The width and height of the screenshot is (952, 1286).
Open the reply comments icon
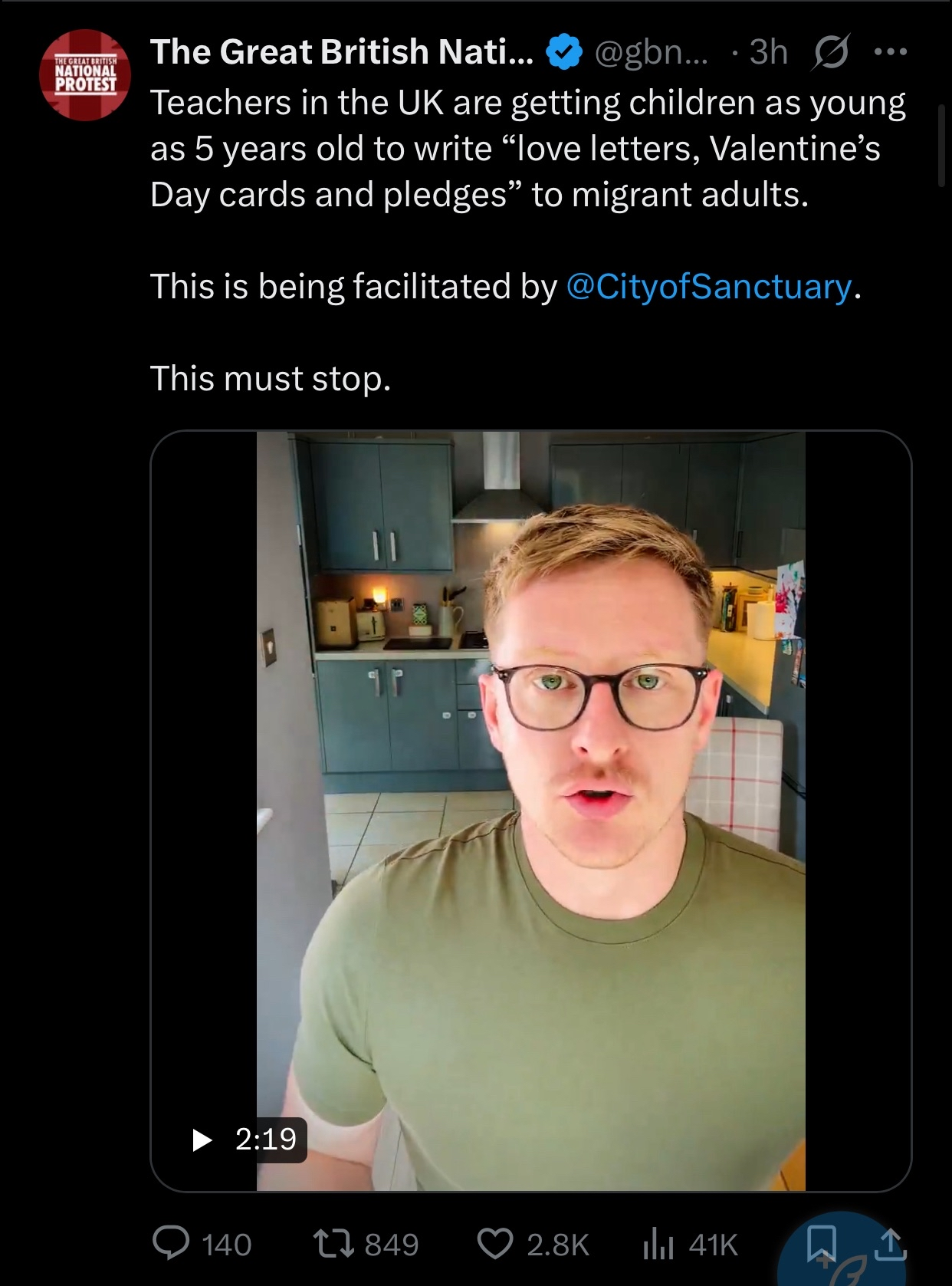click(171, 1244)
